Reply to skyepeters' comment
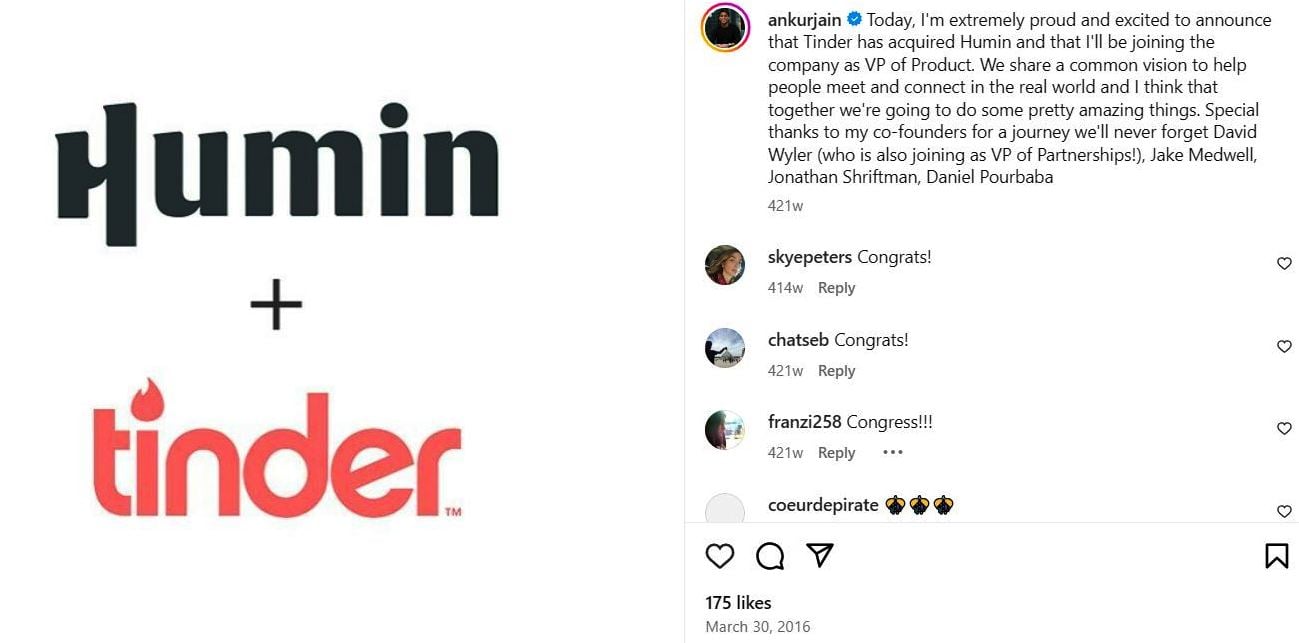 point(836,288)
